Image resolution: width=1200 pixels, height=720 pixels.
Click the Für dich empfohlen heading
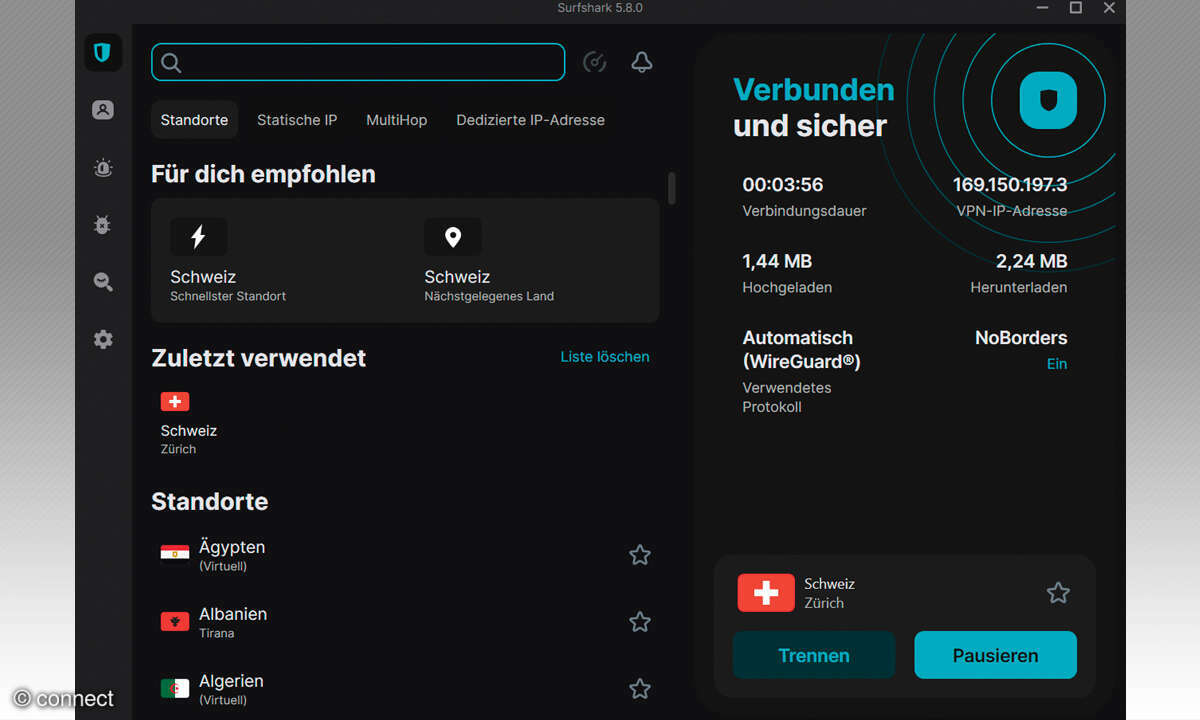263,174
